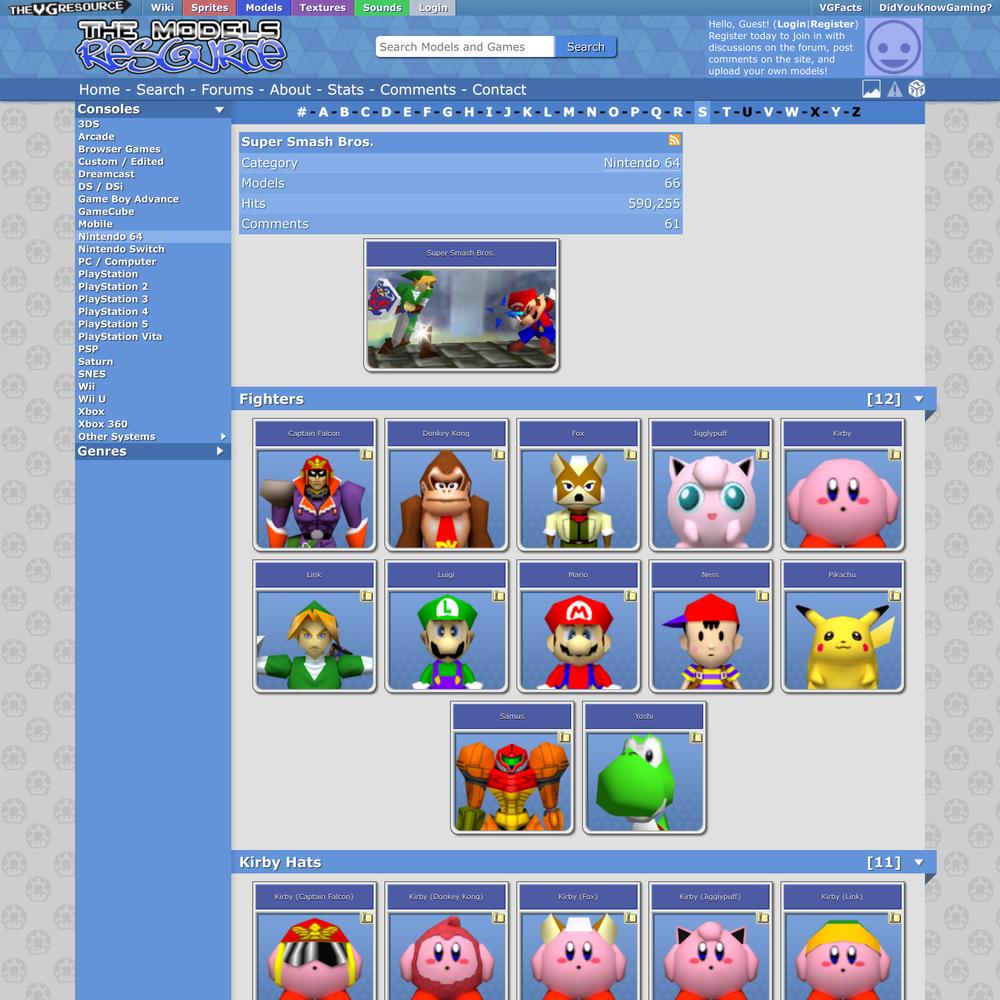
Task: Collapse the Fighters section
Action: click(x=918, y=399)
